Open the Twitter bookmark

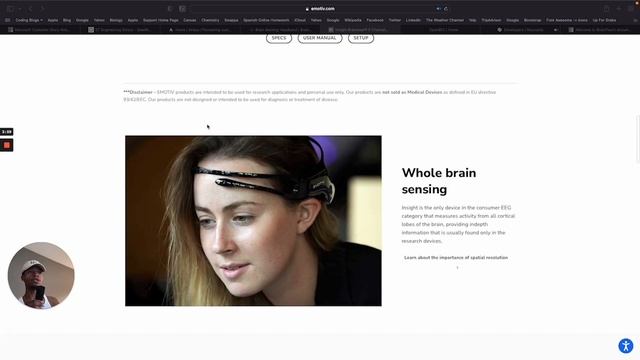point(395,20)
